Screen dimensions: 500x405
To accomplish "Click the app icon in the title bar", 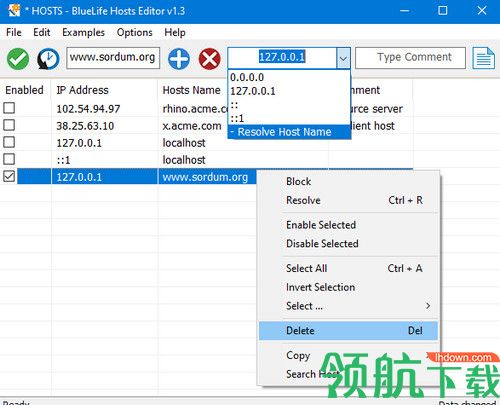I will pos(14,11).
